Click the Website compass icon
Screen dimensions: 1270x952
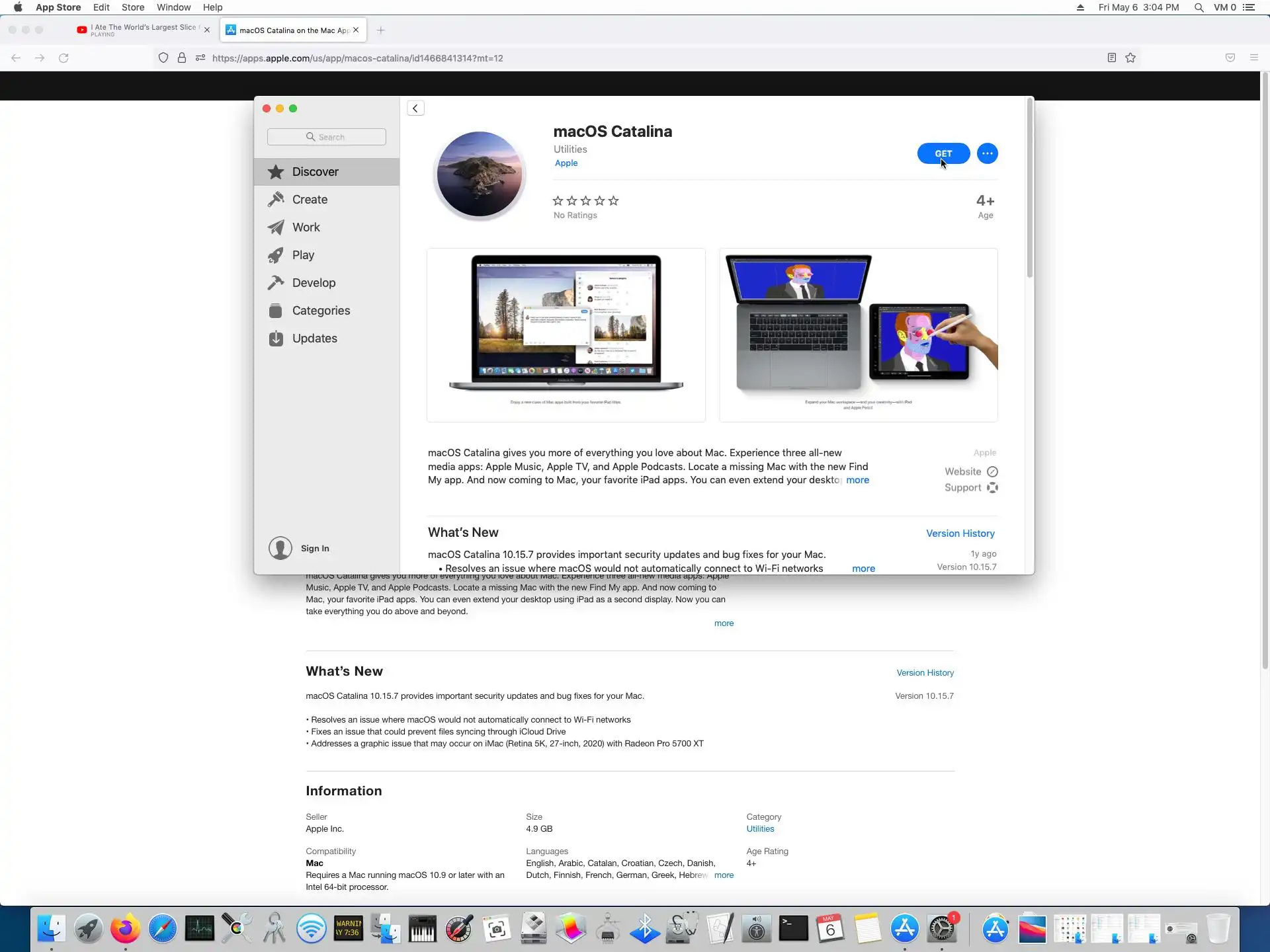tap(992, 472)
